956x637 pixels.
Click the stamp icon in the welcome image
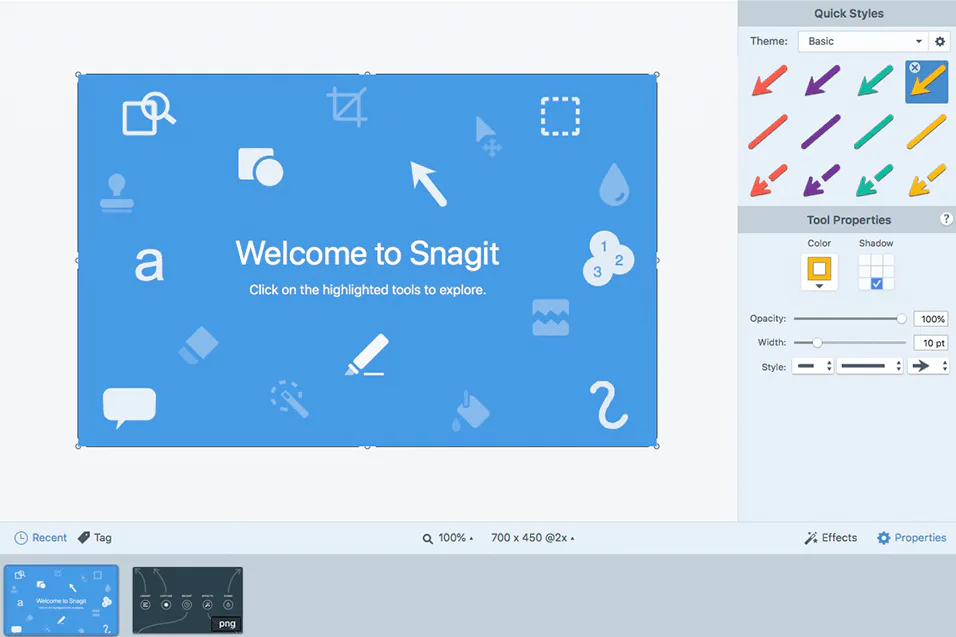pyautogui.click(x=119, y=190)
